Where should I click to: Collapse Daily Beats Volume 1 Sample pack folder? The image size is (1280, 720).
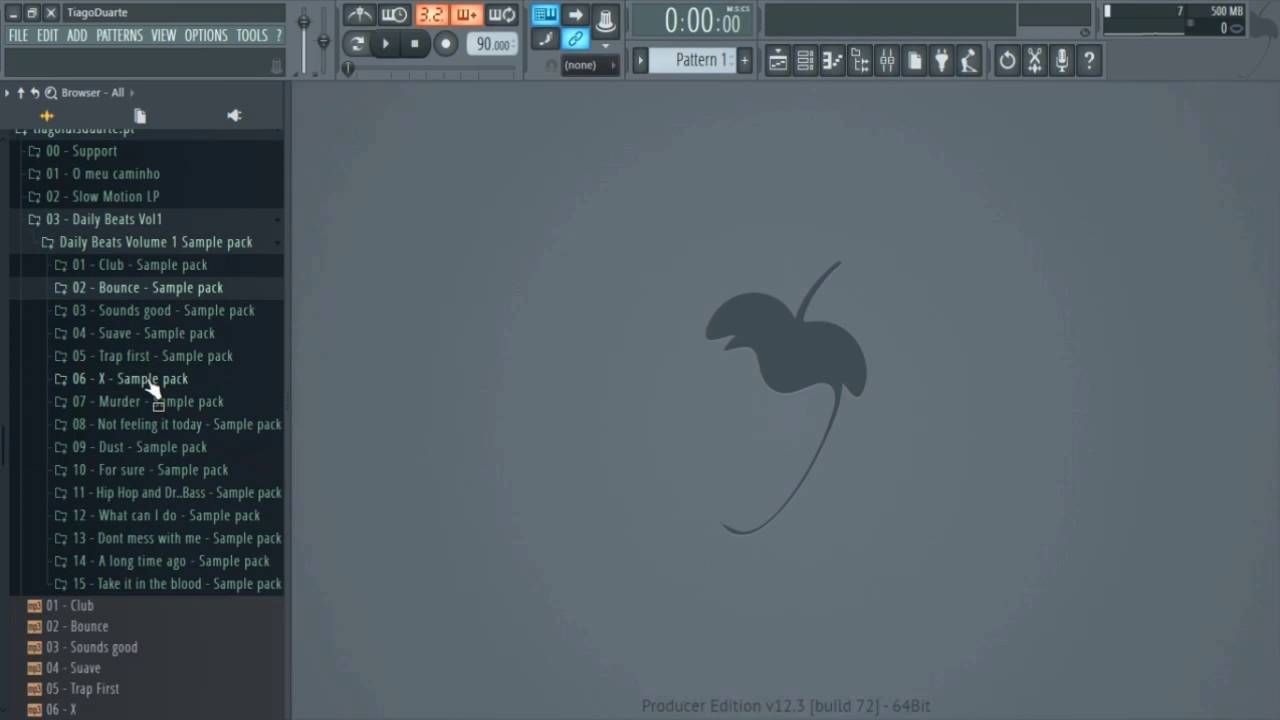click(x=146, y=242)
